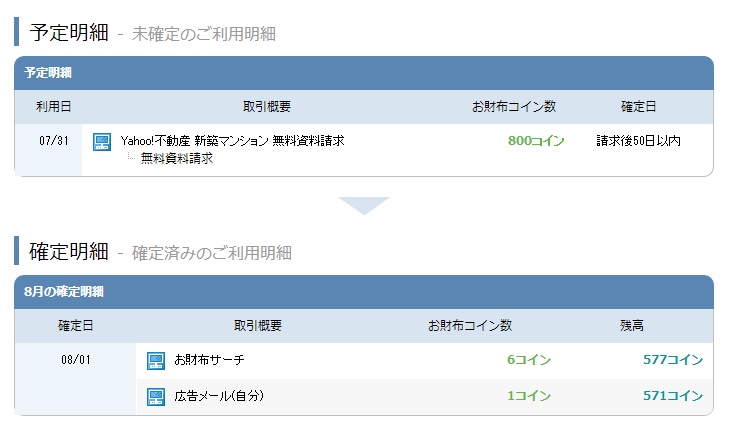Image resolution: width=729 pixels, height=433 pixels.
Task: Click the 残高 column header
Action: pos(632,325)
